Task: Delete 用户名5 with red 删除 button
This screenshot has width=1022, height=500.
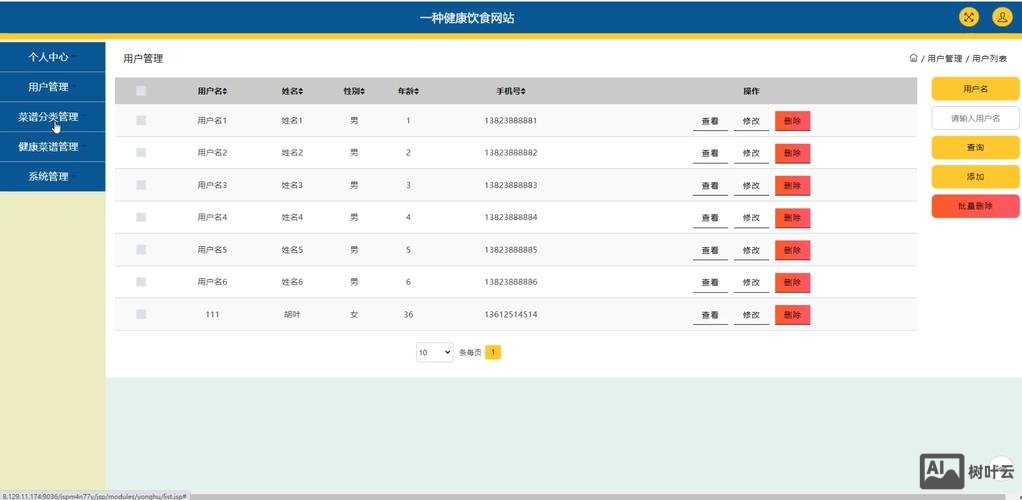Action: 793,250
